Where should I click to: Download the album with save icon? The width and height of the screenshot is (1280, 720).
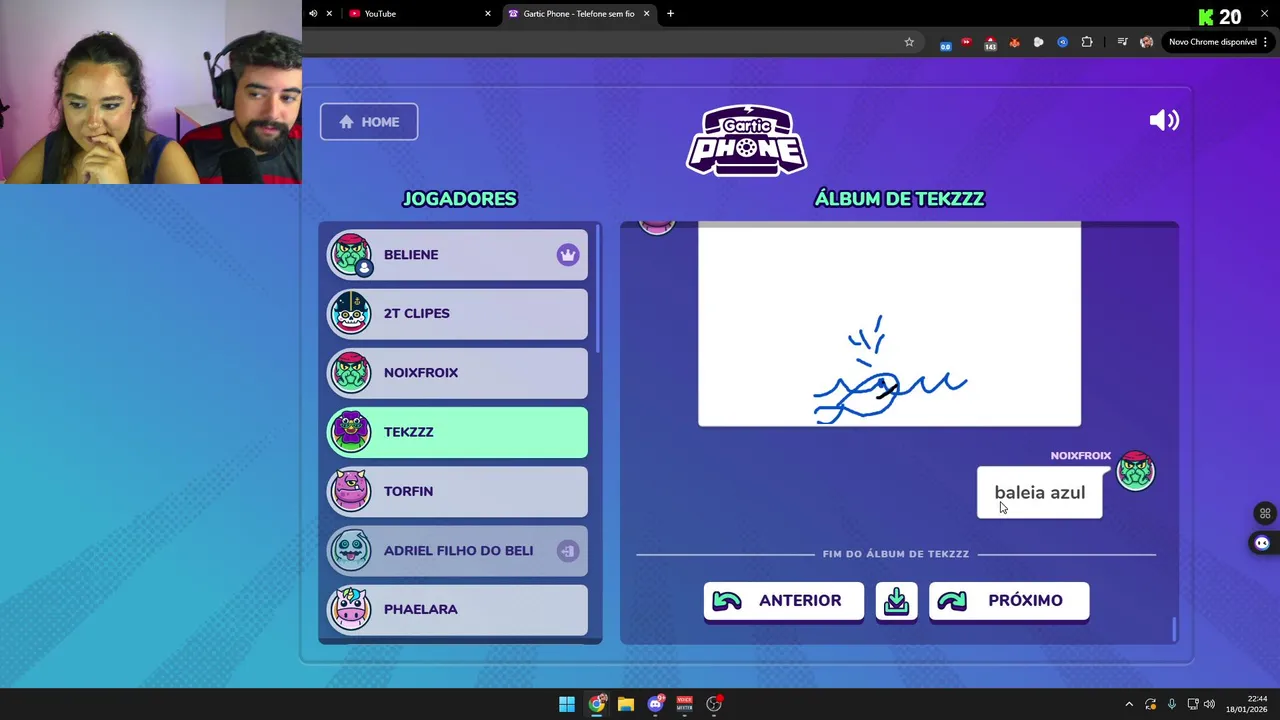click(896, 601)
